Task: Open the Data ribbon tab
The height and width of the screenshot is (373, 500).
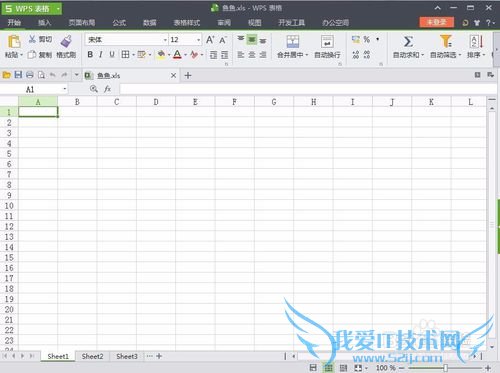Action: tap(150, 22)
